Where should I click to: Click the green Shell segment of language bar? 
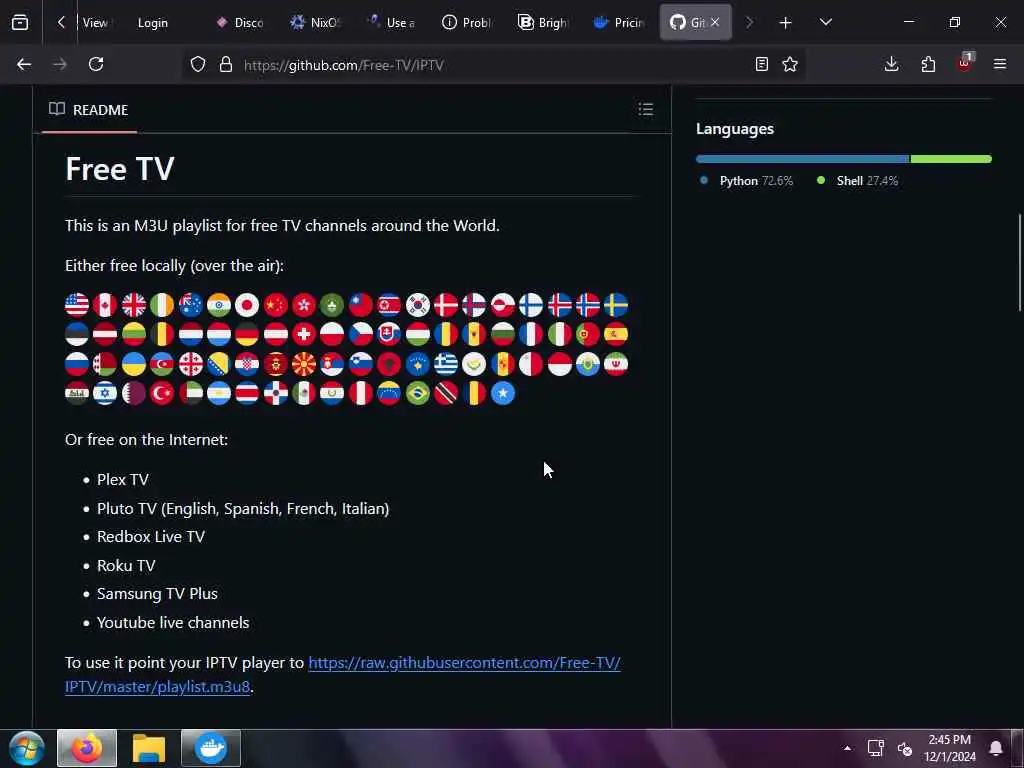point(951,159)
